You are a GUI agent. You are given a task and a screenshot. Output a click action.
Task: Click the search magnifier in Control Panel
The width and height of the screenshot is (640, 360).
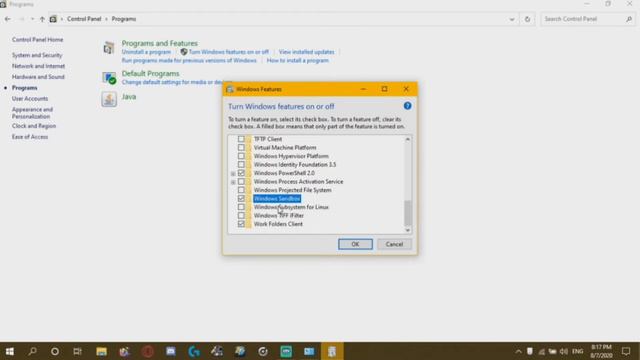click(629, 19)
